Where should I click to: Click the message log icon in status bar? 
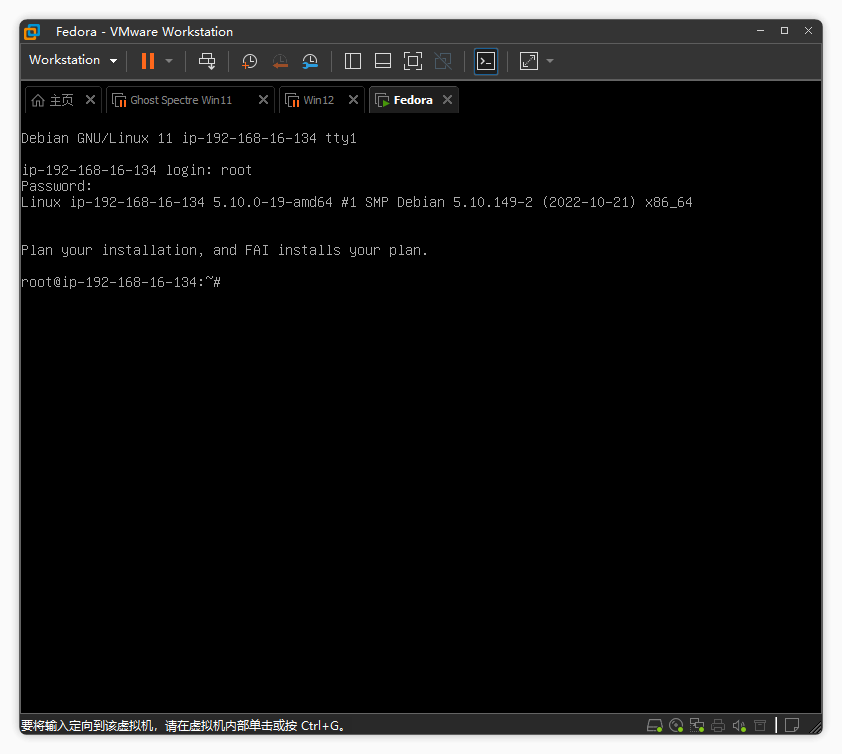click(x=792, y=726)
